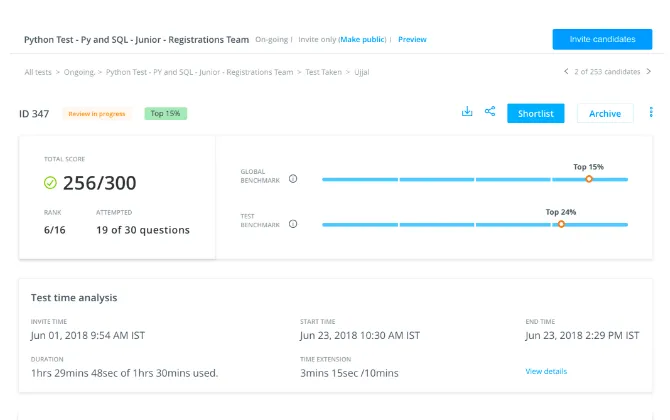Click the Review in progress status badge
The image size is (670, 420).
pyautogui.click(x=99, y=113)
